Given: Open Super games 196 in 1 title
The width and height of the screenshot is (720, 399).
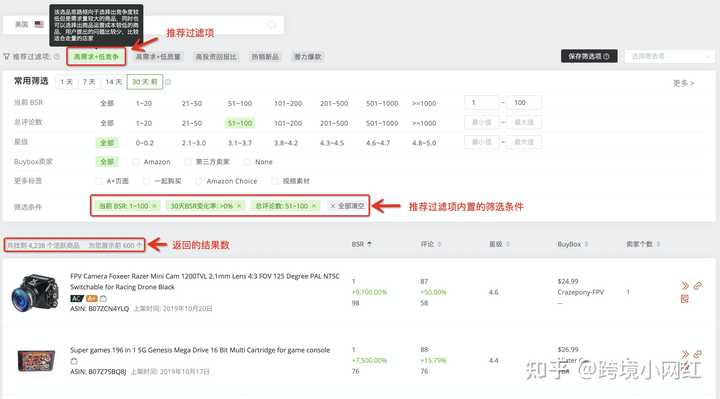Looking at the screenshot, I should coord(200,350).
